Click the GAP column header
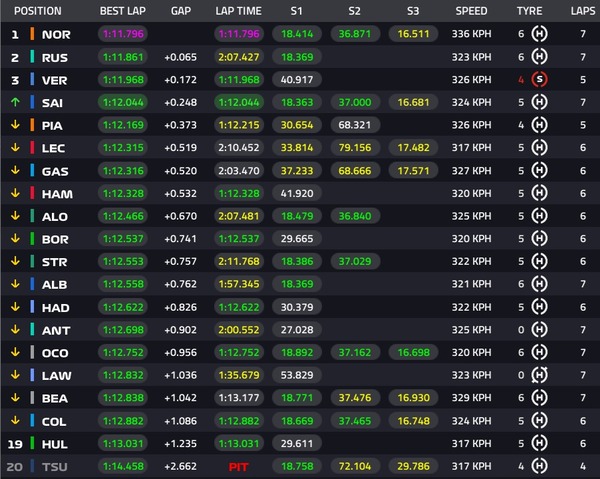The image size is (600, 479). click(x=181, y=11)
